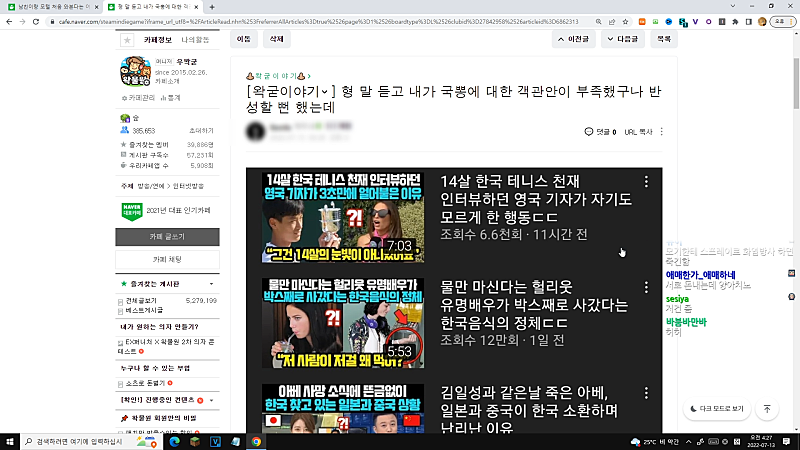The image size is (800, 450).
Task: Switch to 카페정보 tab
Action: tap(158, 40)
